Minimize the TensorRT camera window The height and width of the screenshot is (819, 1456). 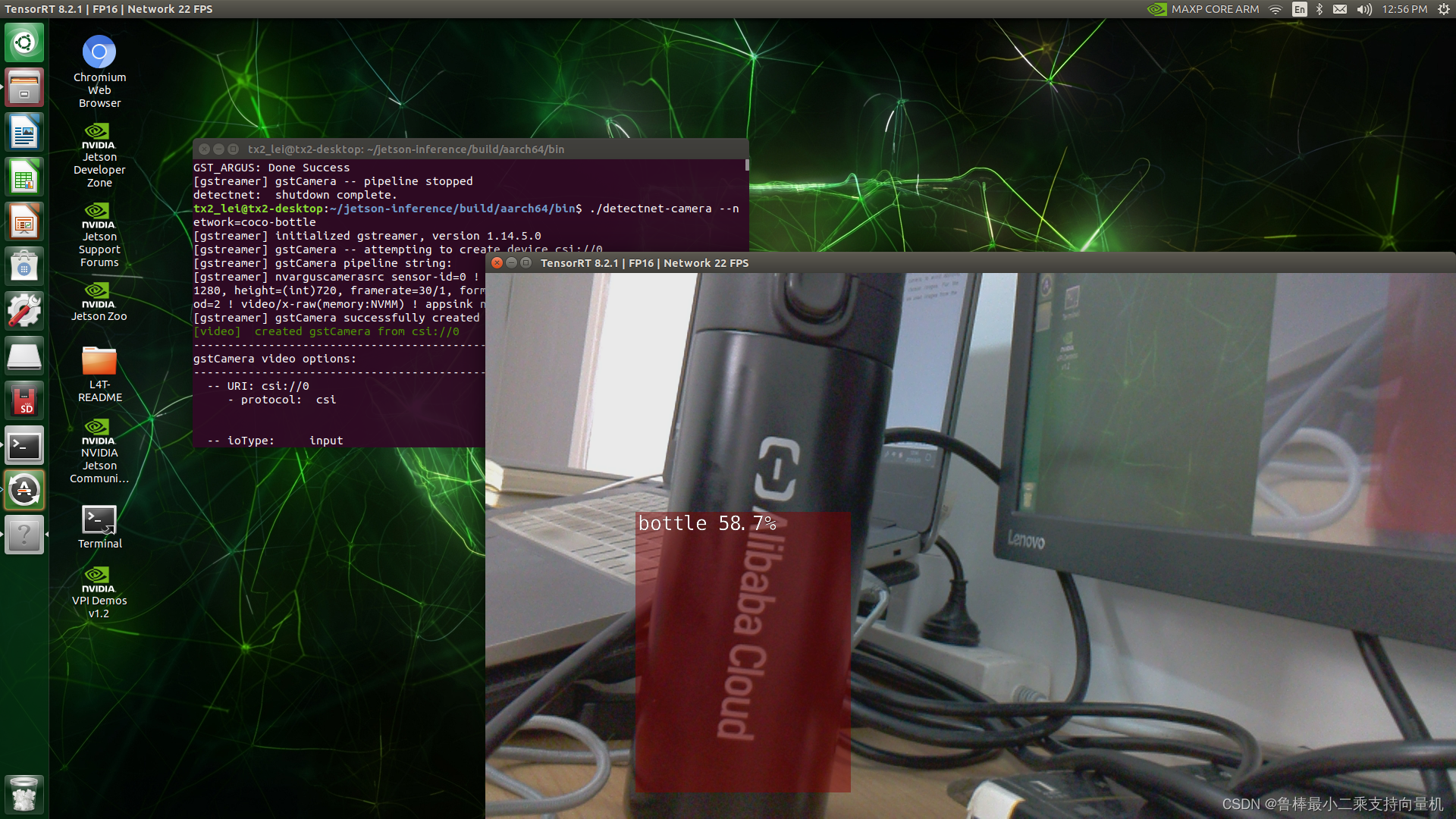pos(511,263)
